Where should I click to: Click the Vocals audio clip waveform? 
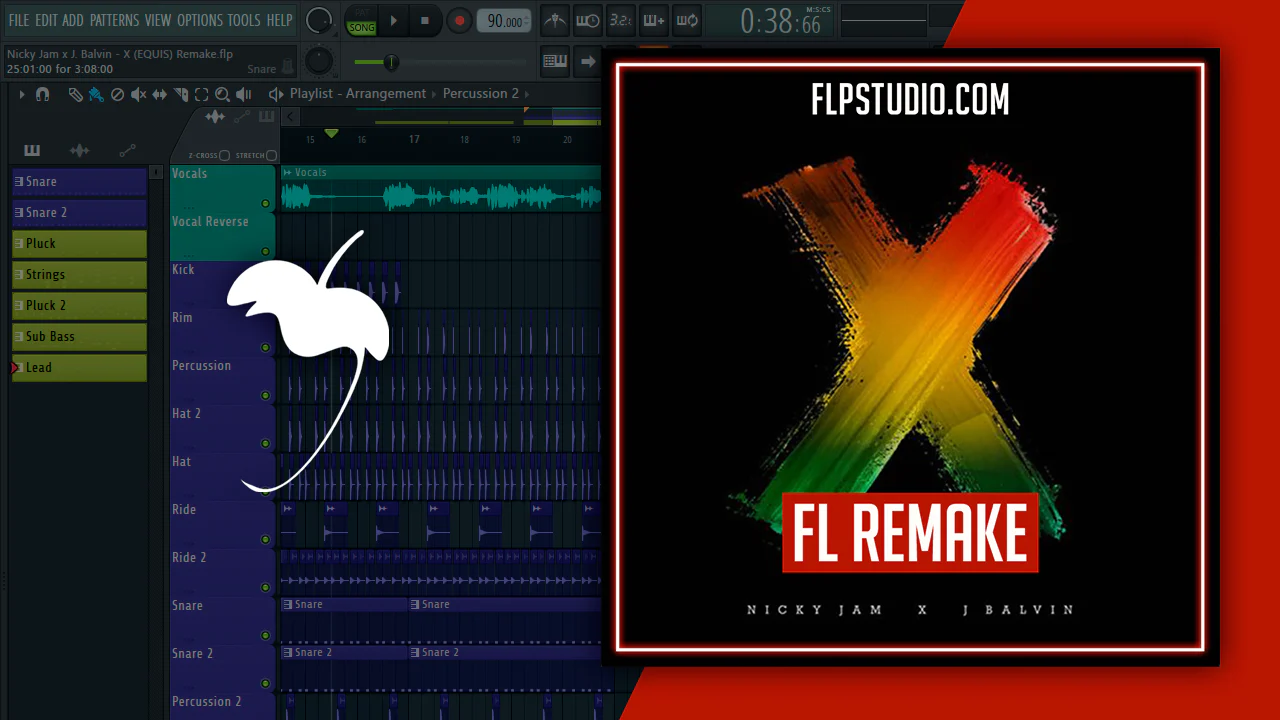(x=441, y=195)
